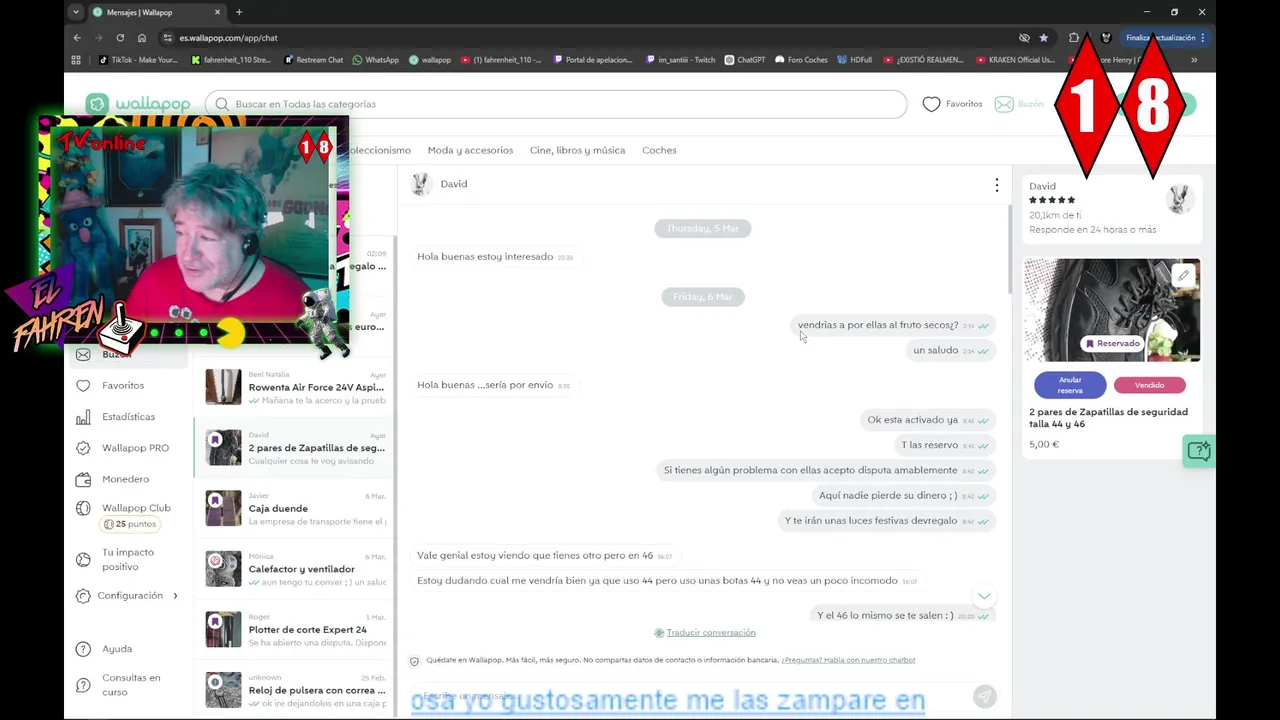This screenshot has height=720, width=1280.
Task: Jump to latest messages with down chevron
Action: click(984, 596)
